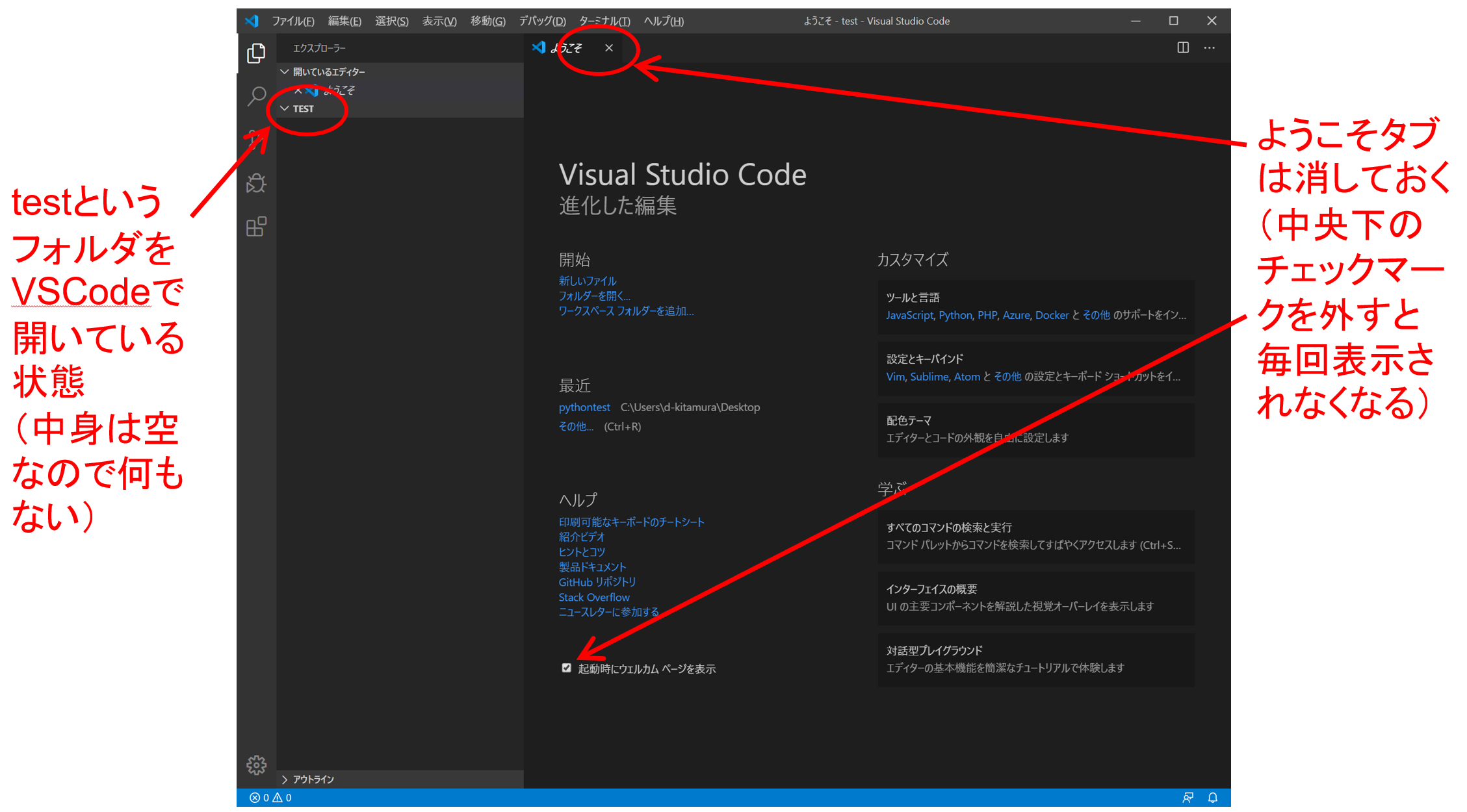Image resolution: width=1467 pixels, height=812 pixels.
Task: Open 対話型プレイグラウンド card
Action: [1036, 659]
